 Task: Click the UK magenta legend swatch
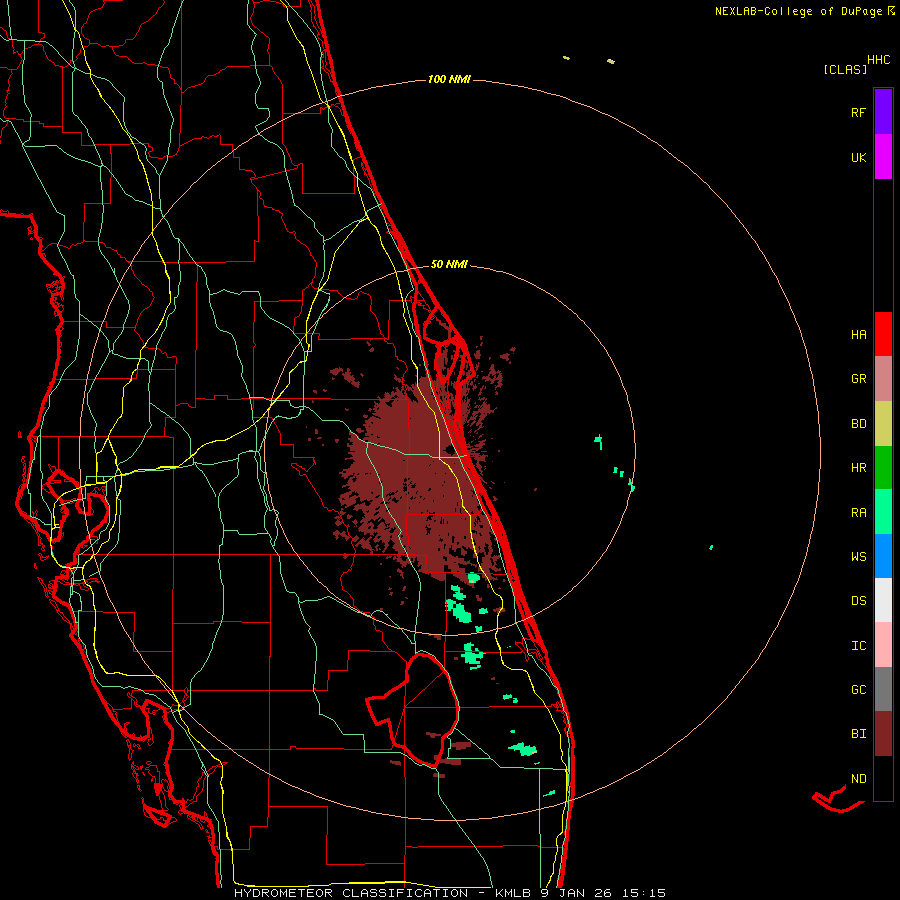pos(883,157)
